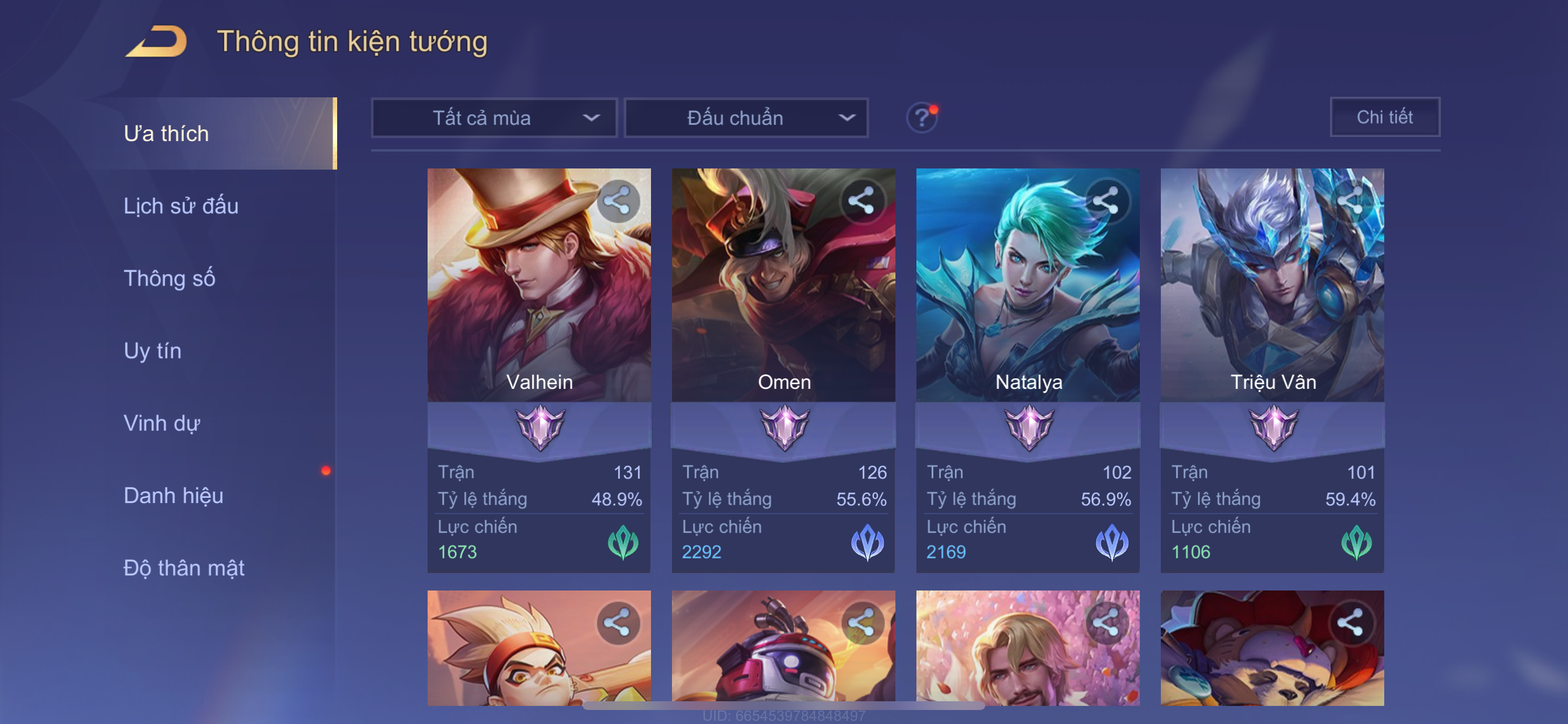Open the question mark help icon
Image resolution: width=1568 pixels, height=724 pixels.
click(x=922, y=117)
